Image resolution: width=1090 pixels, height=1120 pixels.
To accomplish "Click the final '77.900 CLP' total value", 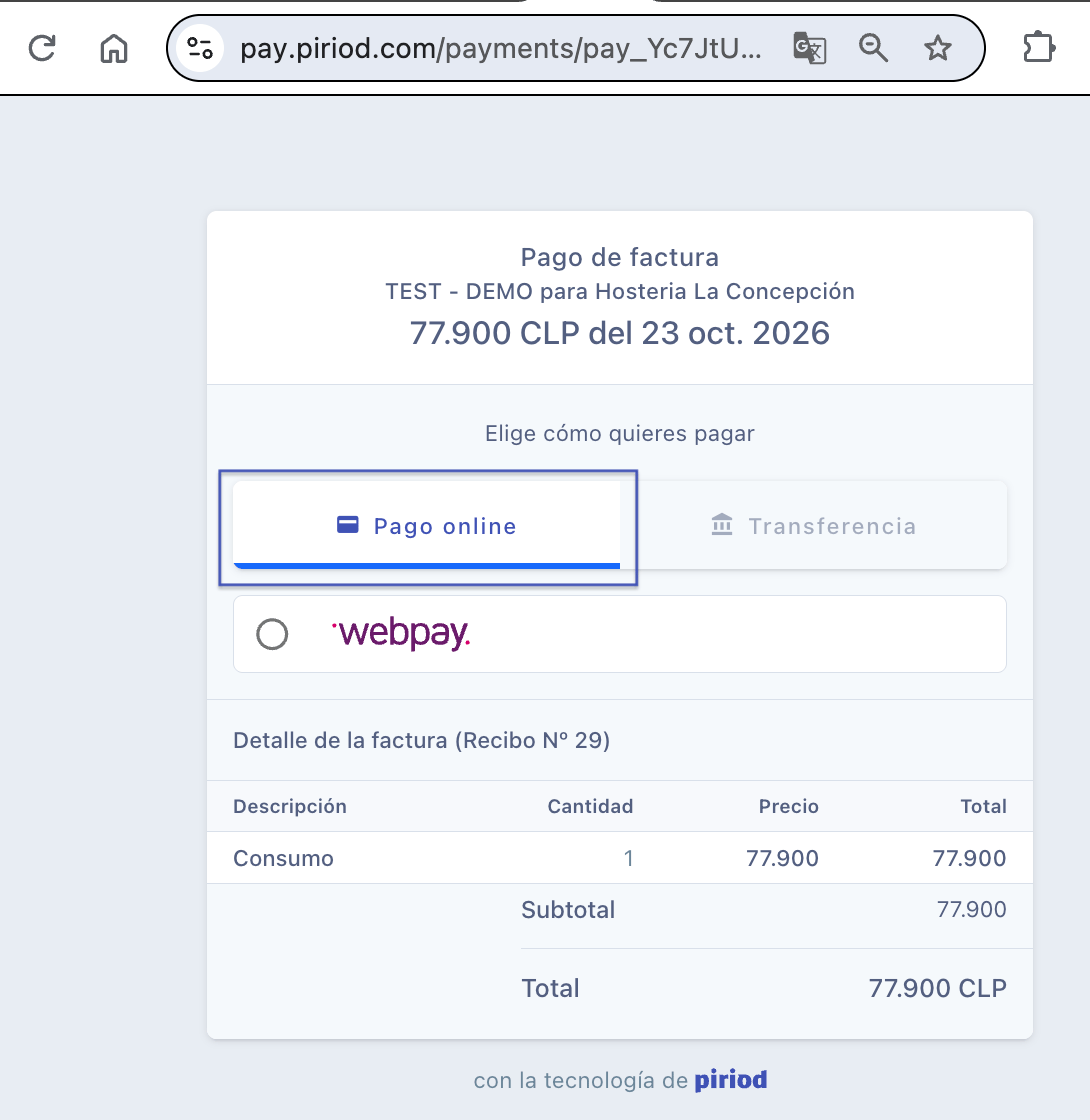I will coord(937,988).
